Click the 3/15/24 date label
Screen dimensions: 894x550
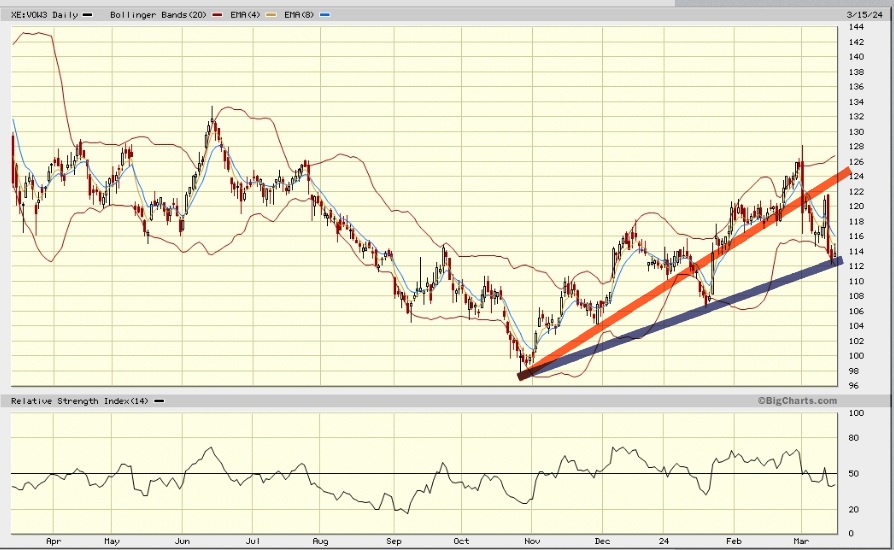point(865,15)
